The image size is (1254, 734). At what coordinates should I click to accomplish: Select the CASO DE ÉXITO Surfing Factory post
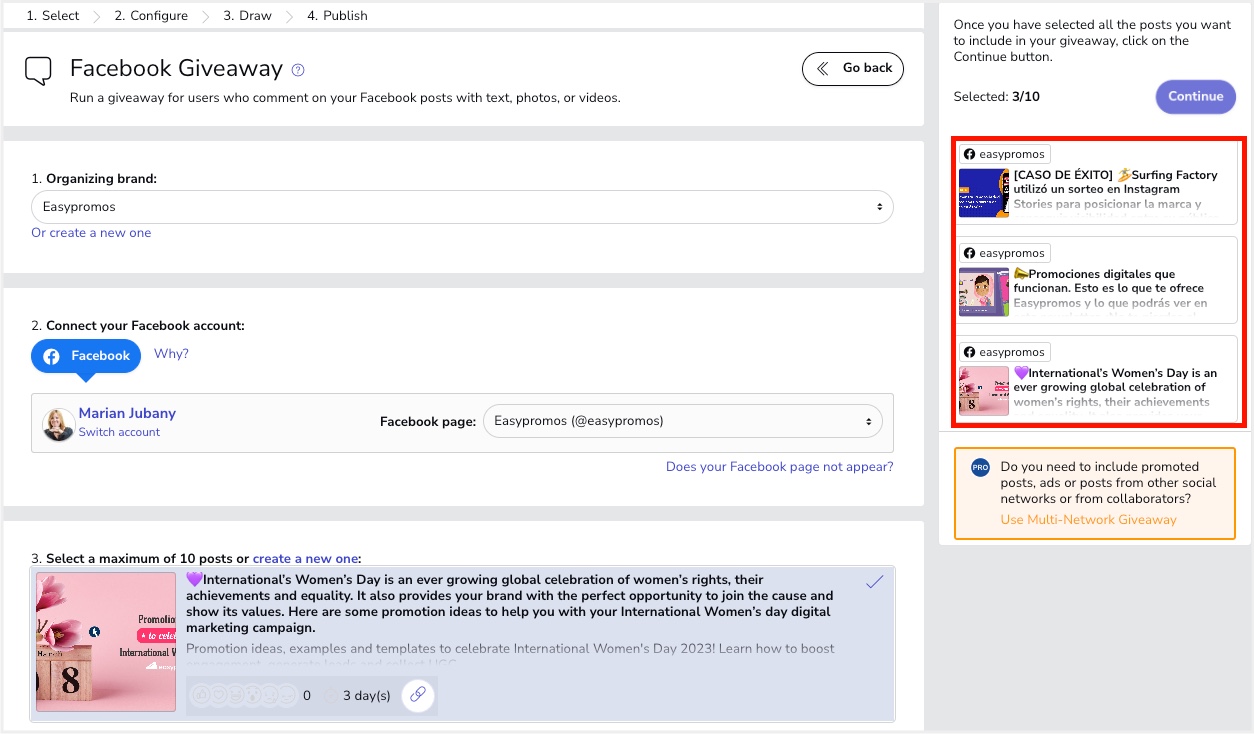point(1097,183)
